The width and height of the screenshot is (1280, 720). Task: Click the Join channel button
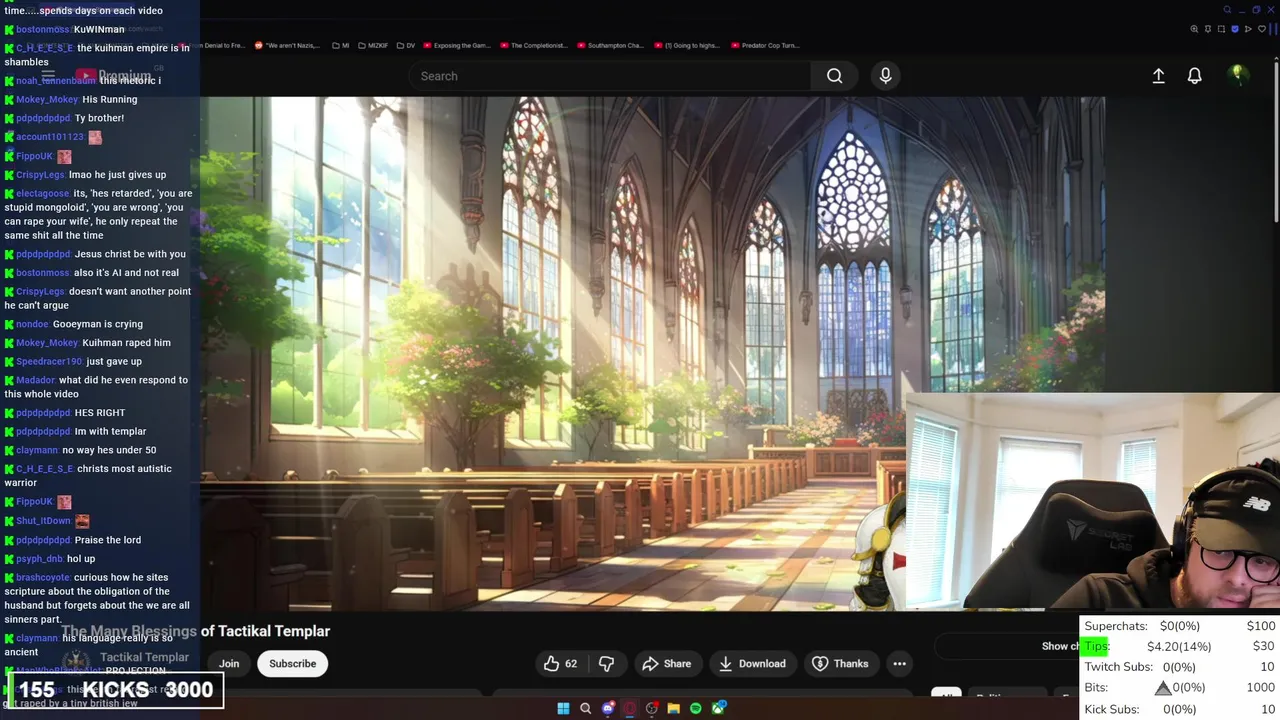[x=229, y=663]
